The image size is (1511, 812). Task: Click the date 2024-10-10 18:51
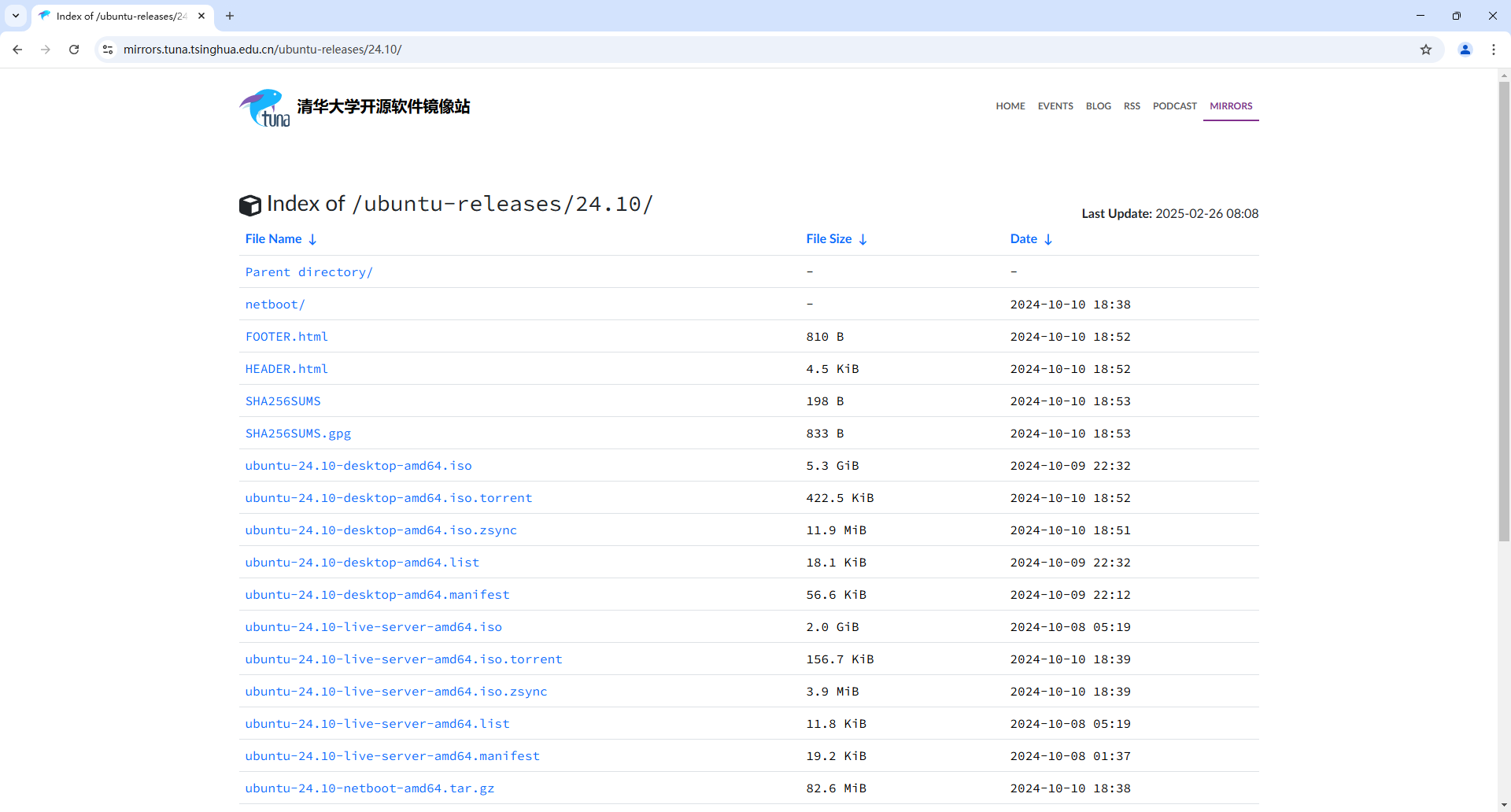click(x=1070, y=530)
